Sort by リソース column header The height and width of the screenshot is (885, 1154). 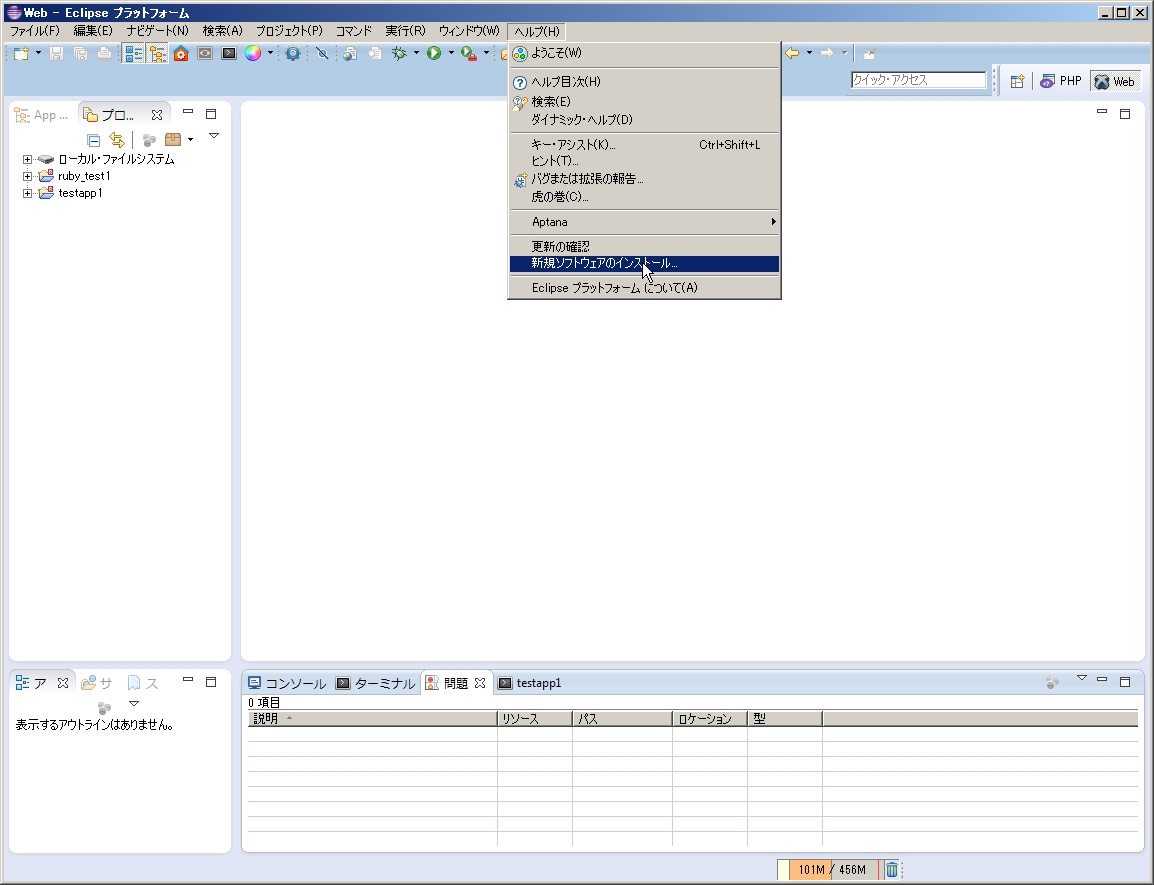coord(535,719)
